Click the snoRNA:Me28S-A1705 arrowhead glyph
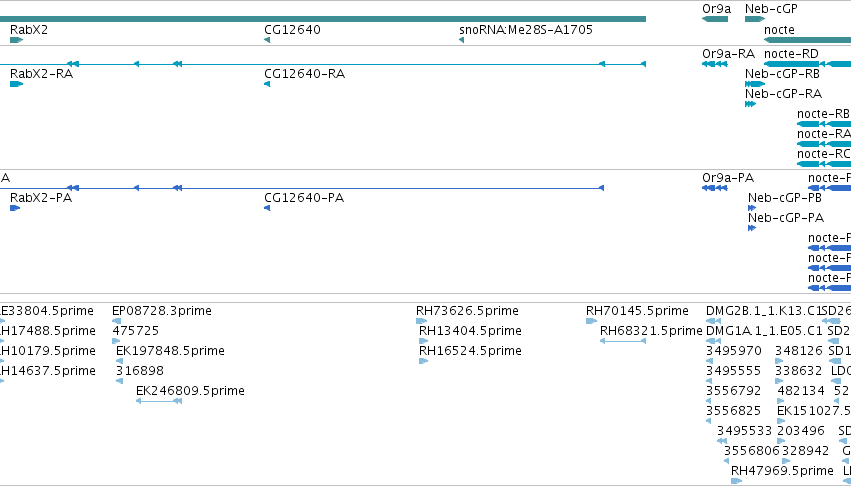851x486 pixels. (x=461, y=40)
